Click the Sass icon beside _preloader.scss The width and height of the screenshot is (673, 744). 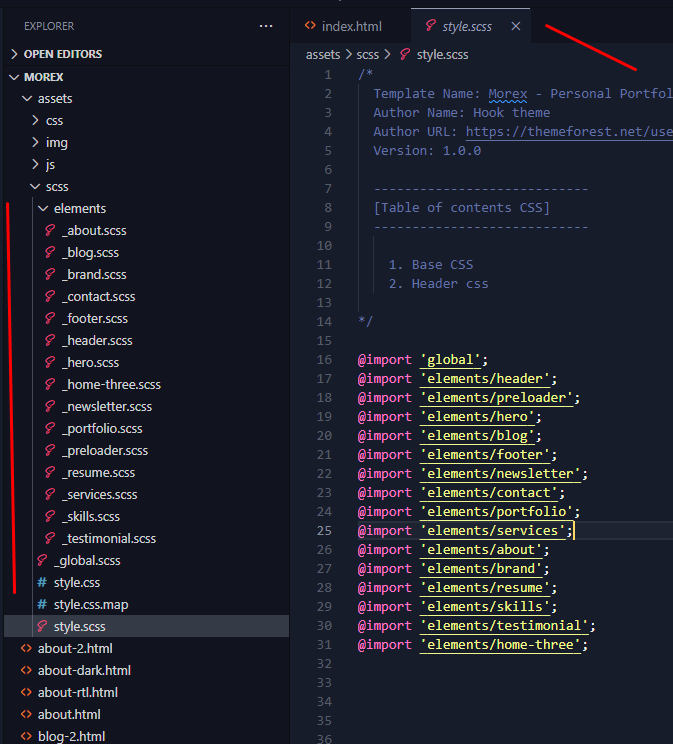[x=50, y=450]
